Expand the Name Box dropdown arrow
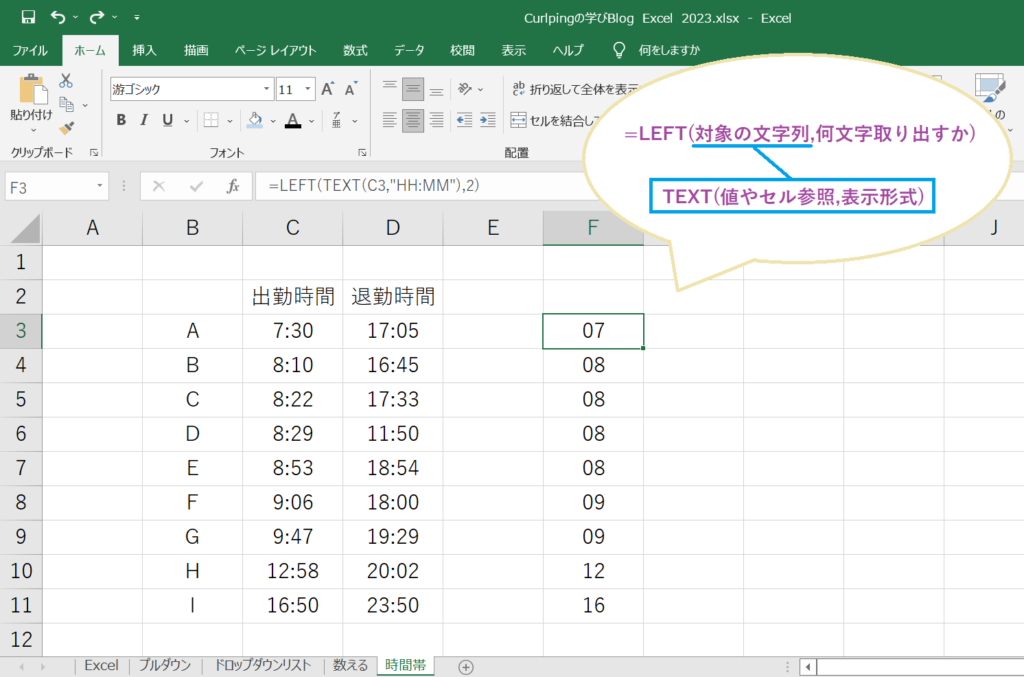 coord(99,187)
